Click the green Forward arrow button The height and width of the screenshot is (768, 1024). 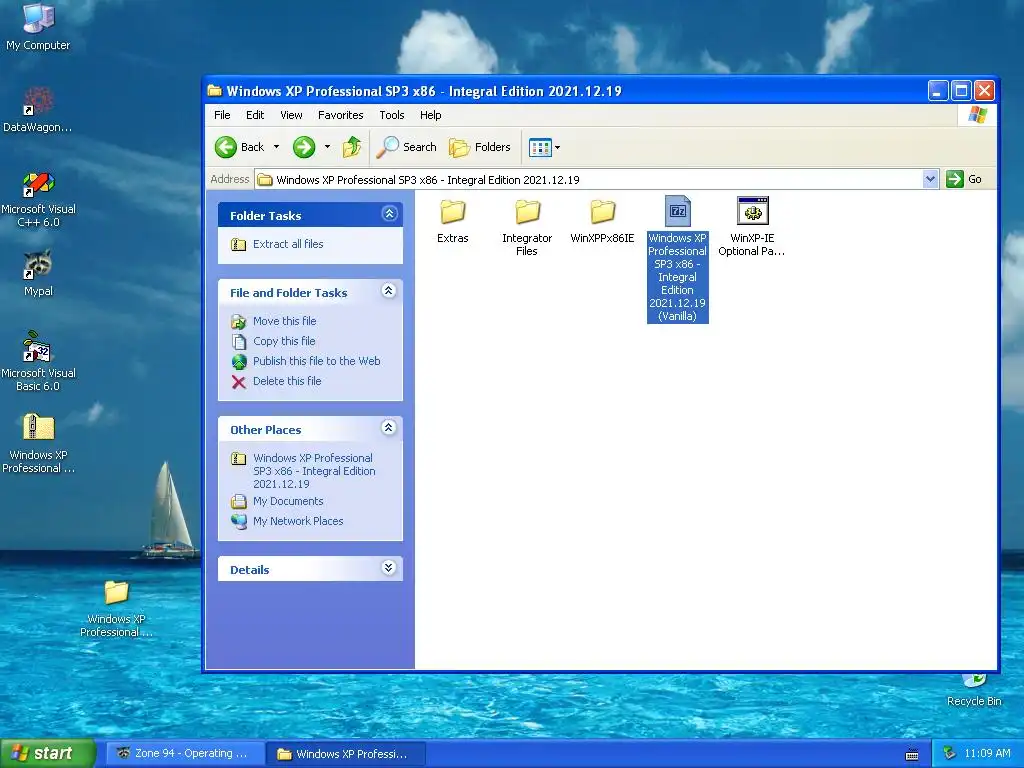coord(304,147)
